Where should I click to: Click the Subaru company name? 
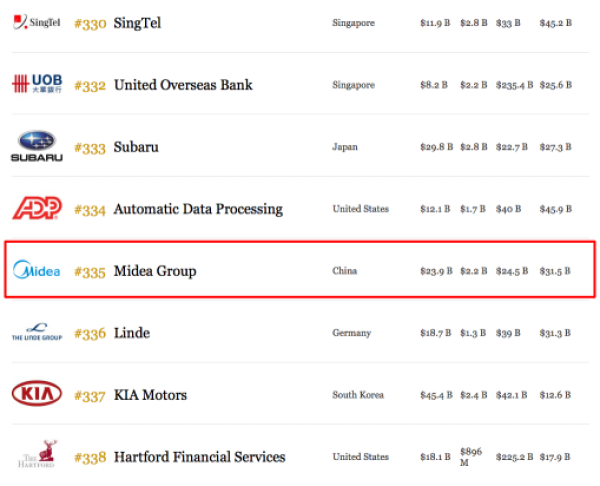tap(136, 147)
